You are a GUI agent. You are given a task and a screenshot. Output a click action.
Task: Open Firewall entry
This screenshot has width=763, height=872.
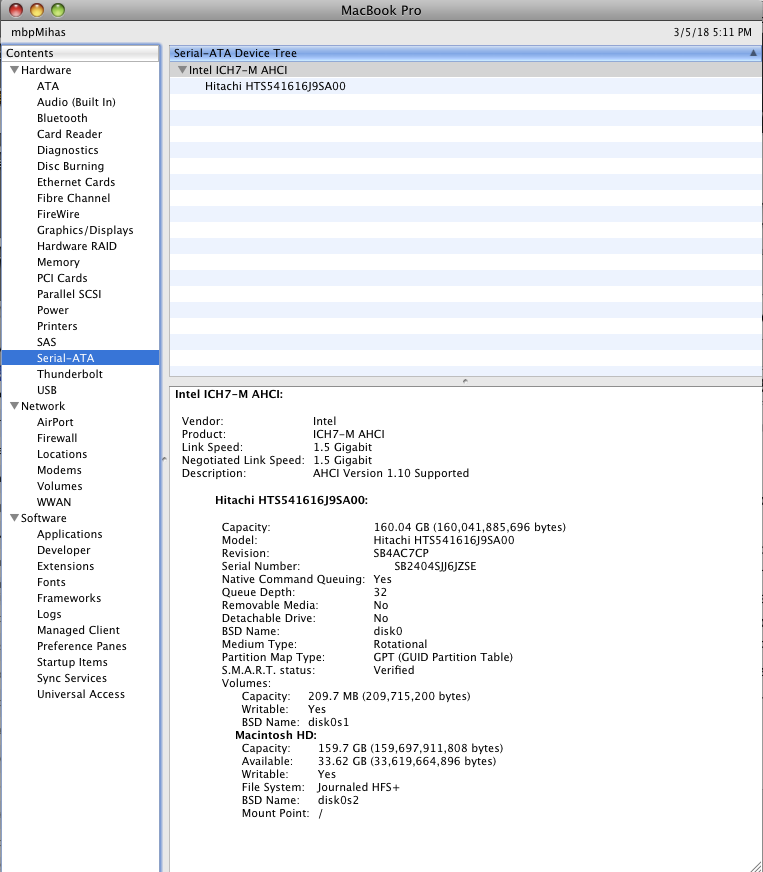click(57, 438)
